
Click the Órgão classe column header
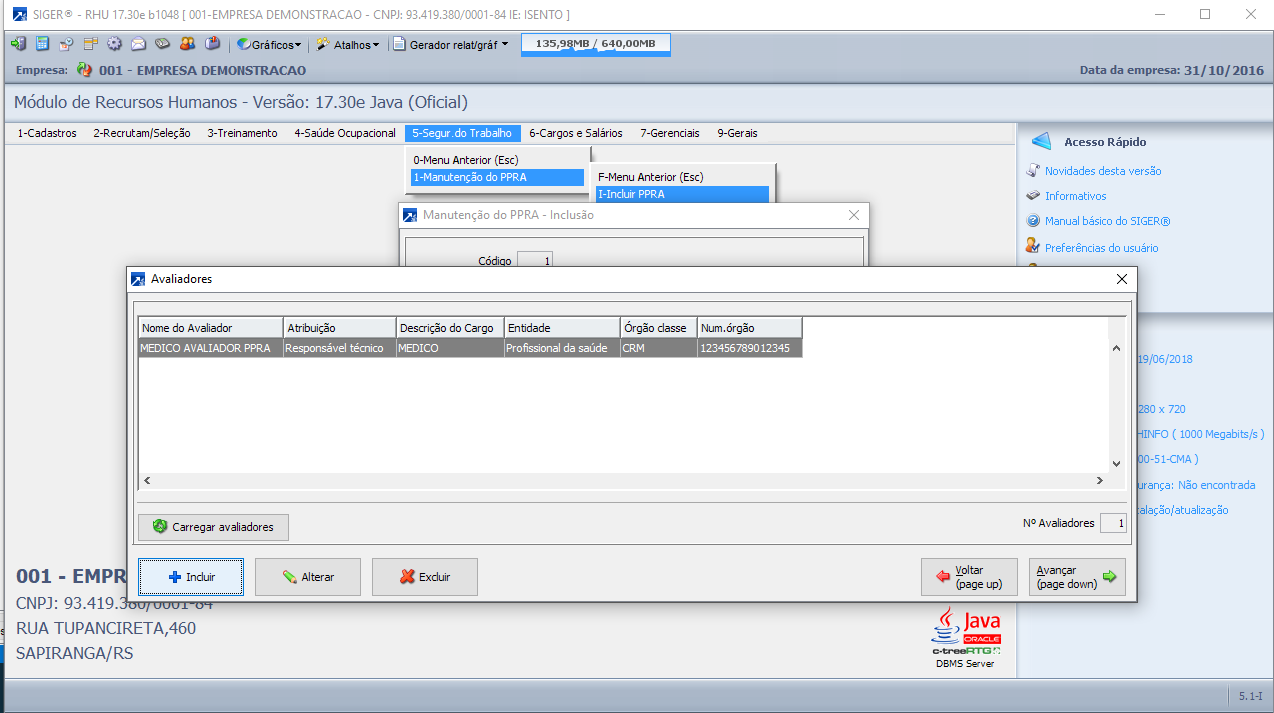click(x=659, y=328)
